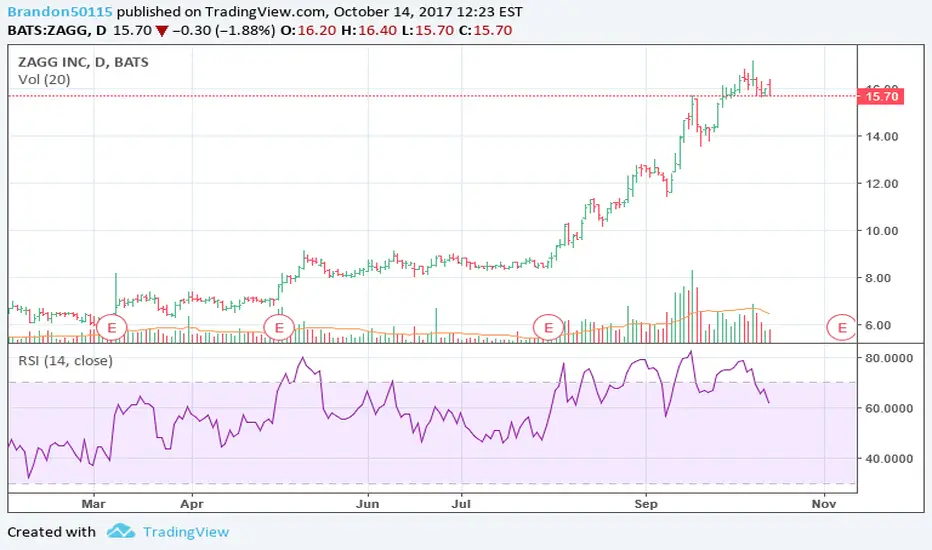
Task: Open the Brandon50115 author link
Action: point(59,12)
